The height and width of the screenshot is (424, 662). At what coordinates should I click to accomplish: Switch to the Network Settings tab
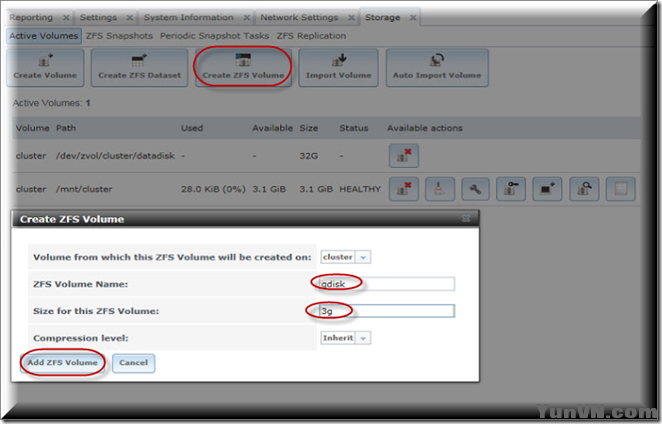pos(299,17)
